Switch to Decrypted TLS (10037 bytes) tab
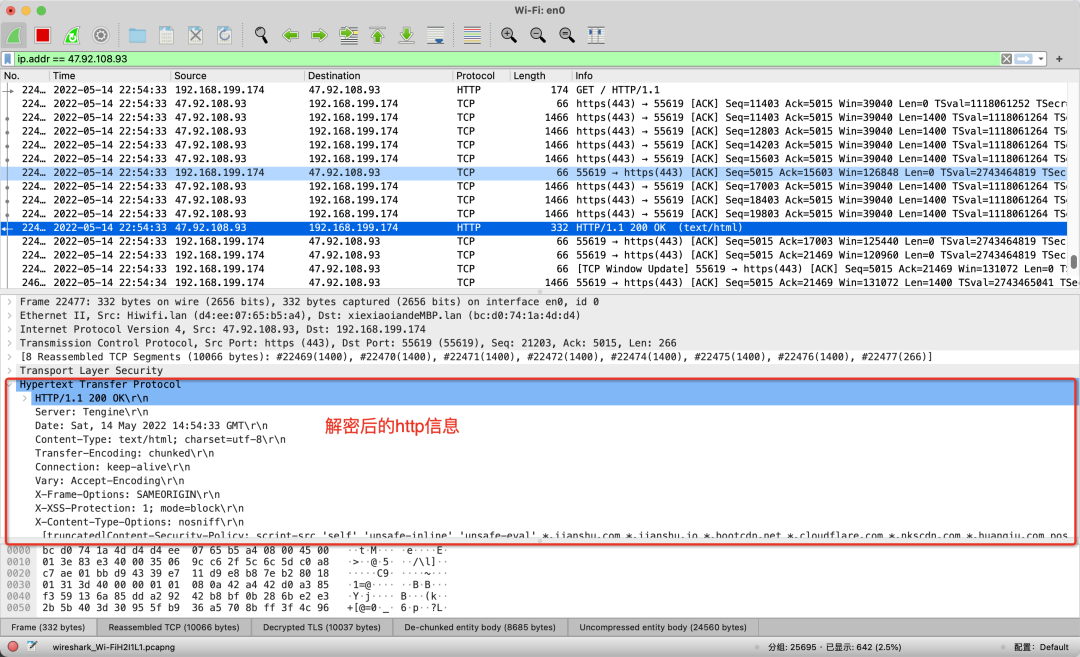 [322, 627]
